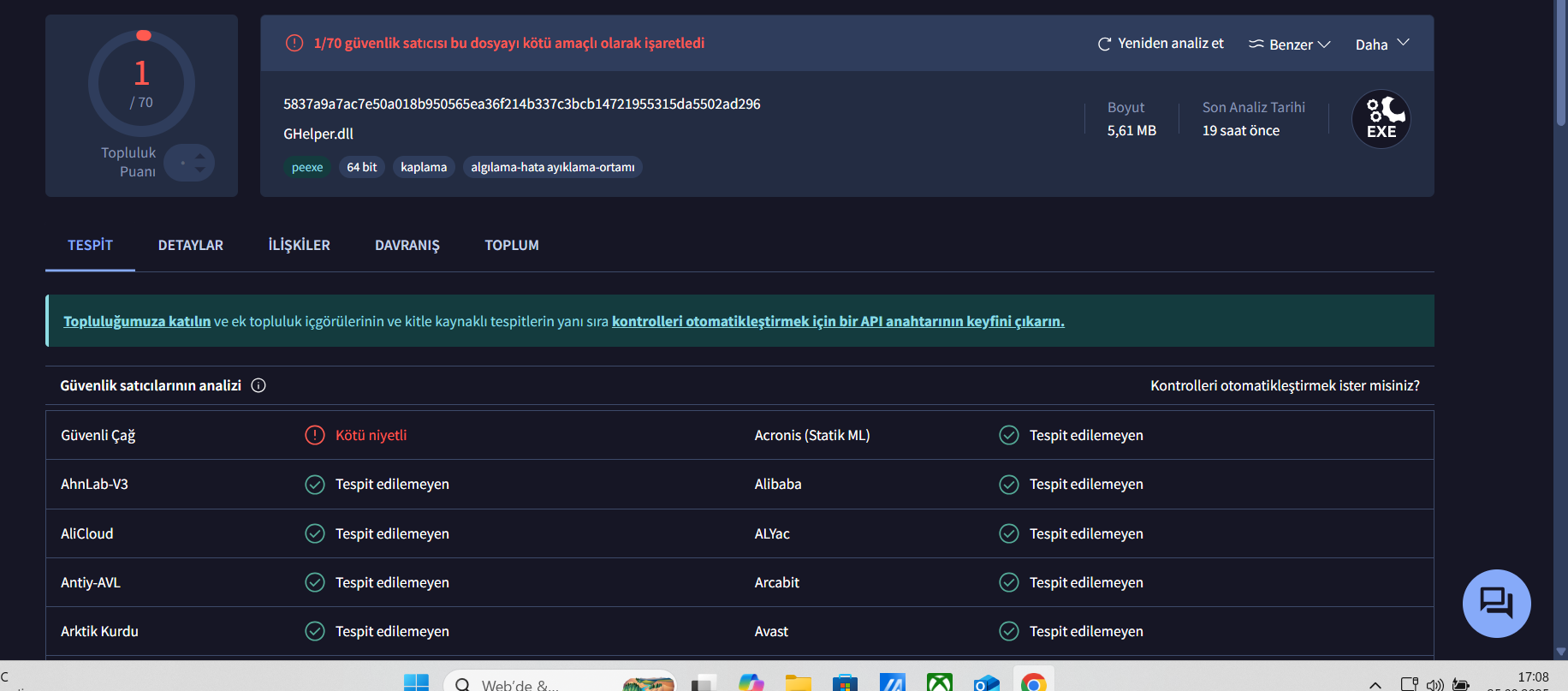Switch to the DETAYLAR tab
1568x691 pixels.
pos(191,245)
